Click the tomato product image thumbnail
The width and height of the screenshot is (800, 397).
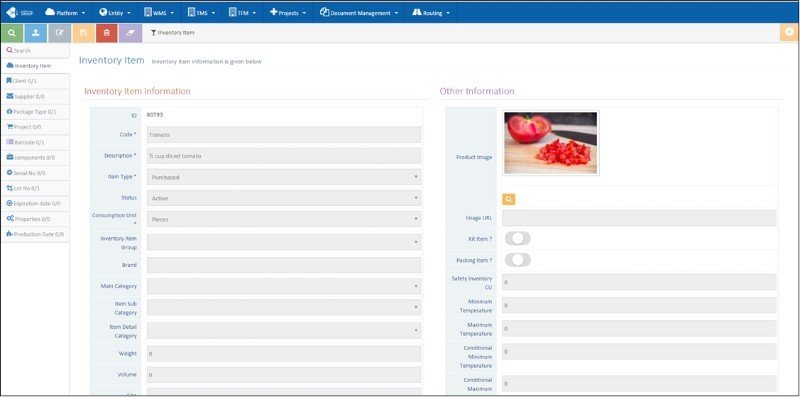551,143
